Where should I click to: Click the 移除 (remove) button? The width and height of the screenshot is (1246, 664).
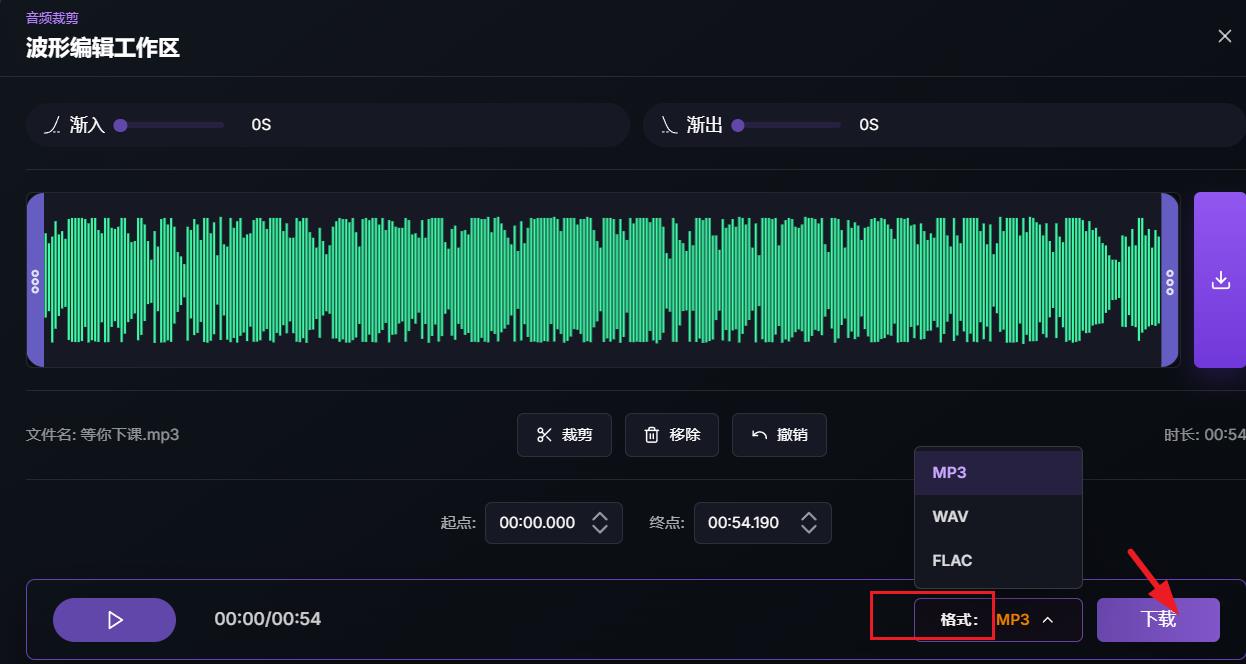pyautogui.click(x=672, y=435)
